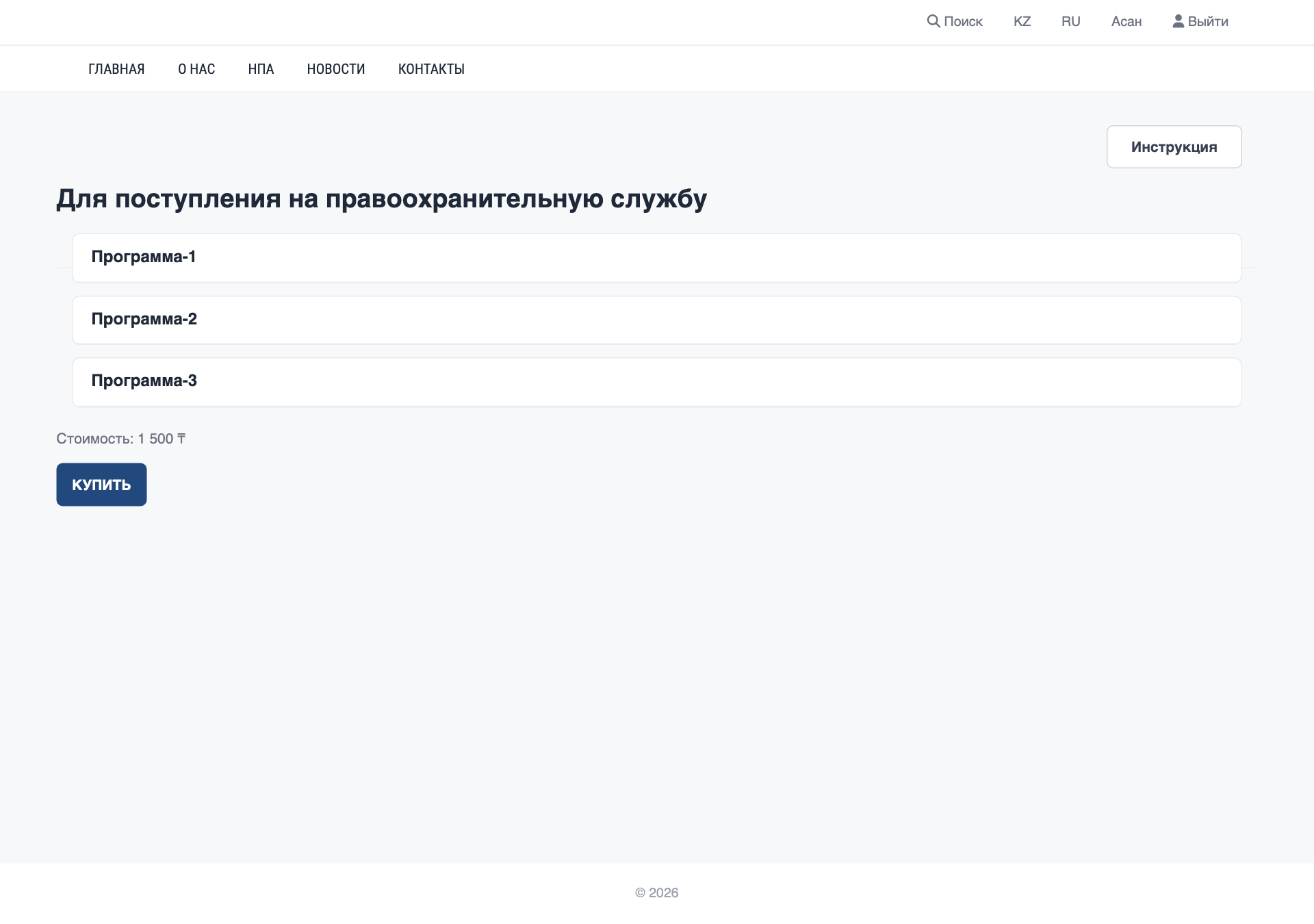Open the Асан profile link
The height and width of the screenshot is (924, 1314).
[1126, 22]
